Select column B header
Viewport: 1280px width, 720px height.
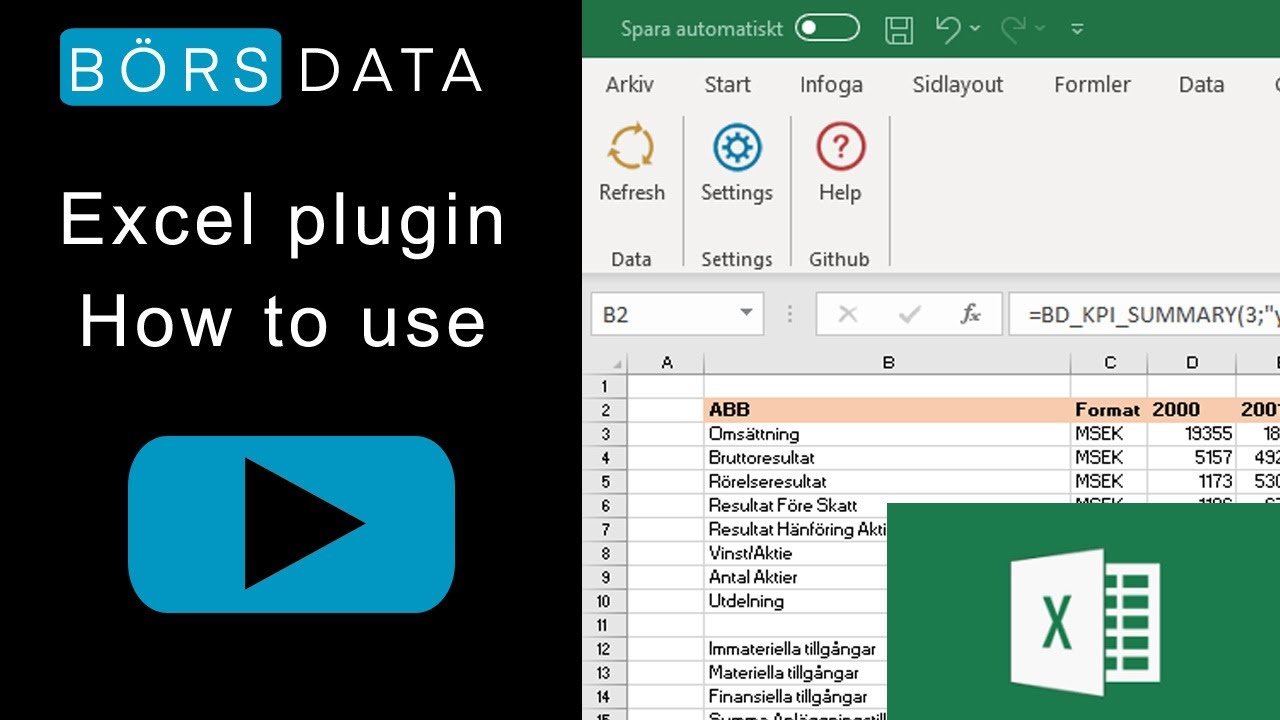tap(888, 364)
